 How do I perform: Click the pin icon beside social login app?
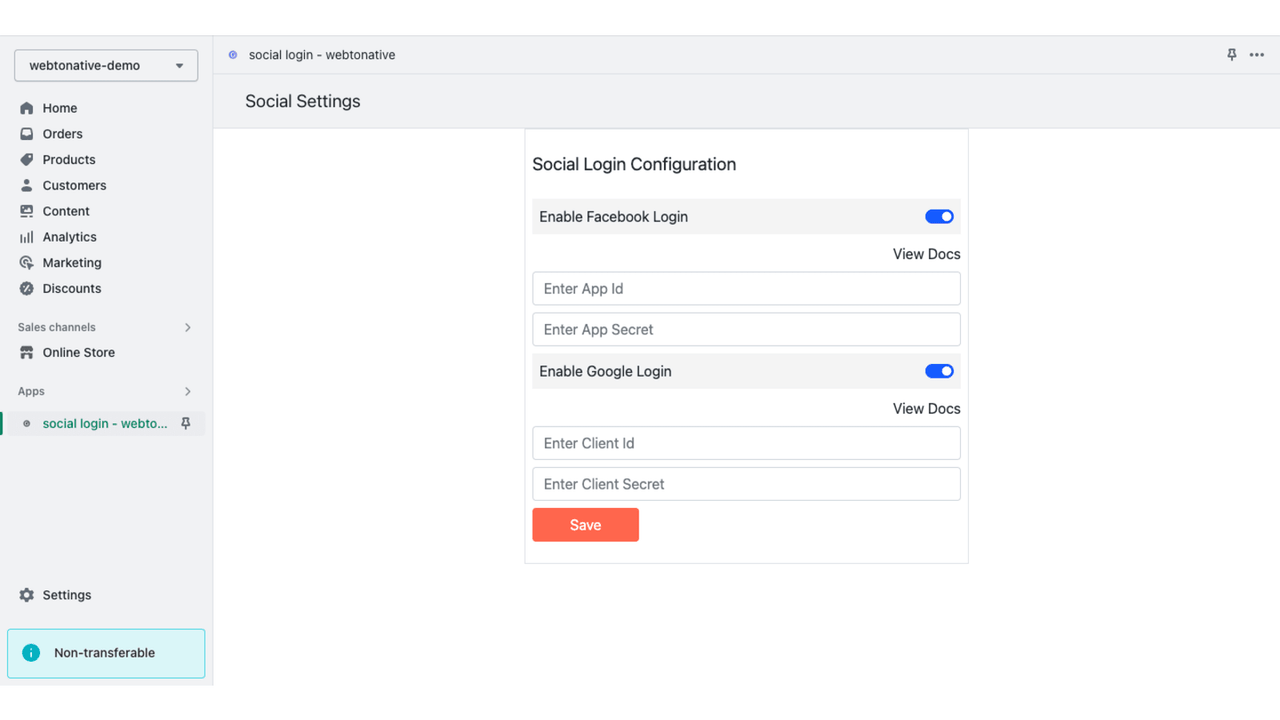click(x=186, y=424)
